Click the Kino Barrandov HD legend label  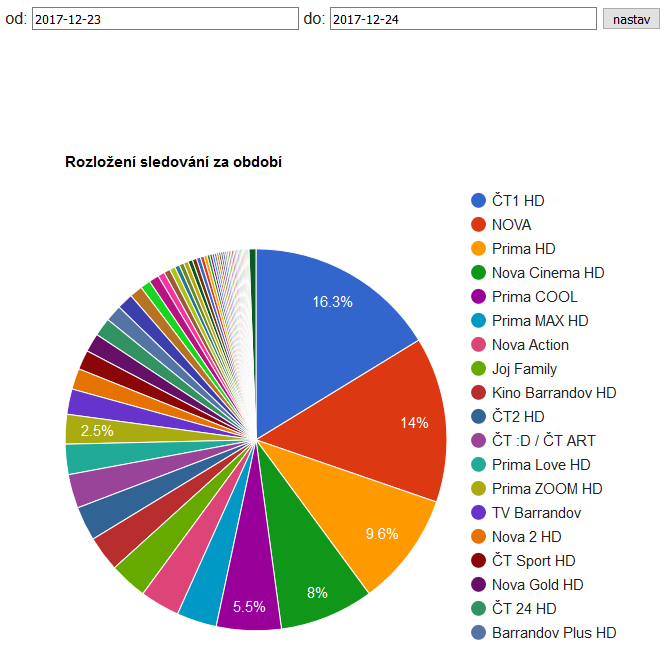(x=554, y=393)
